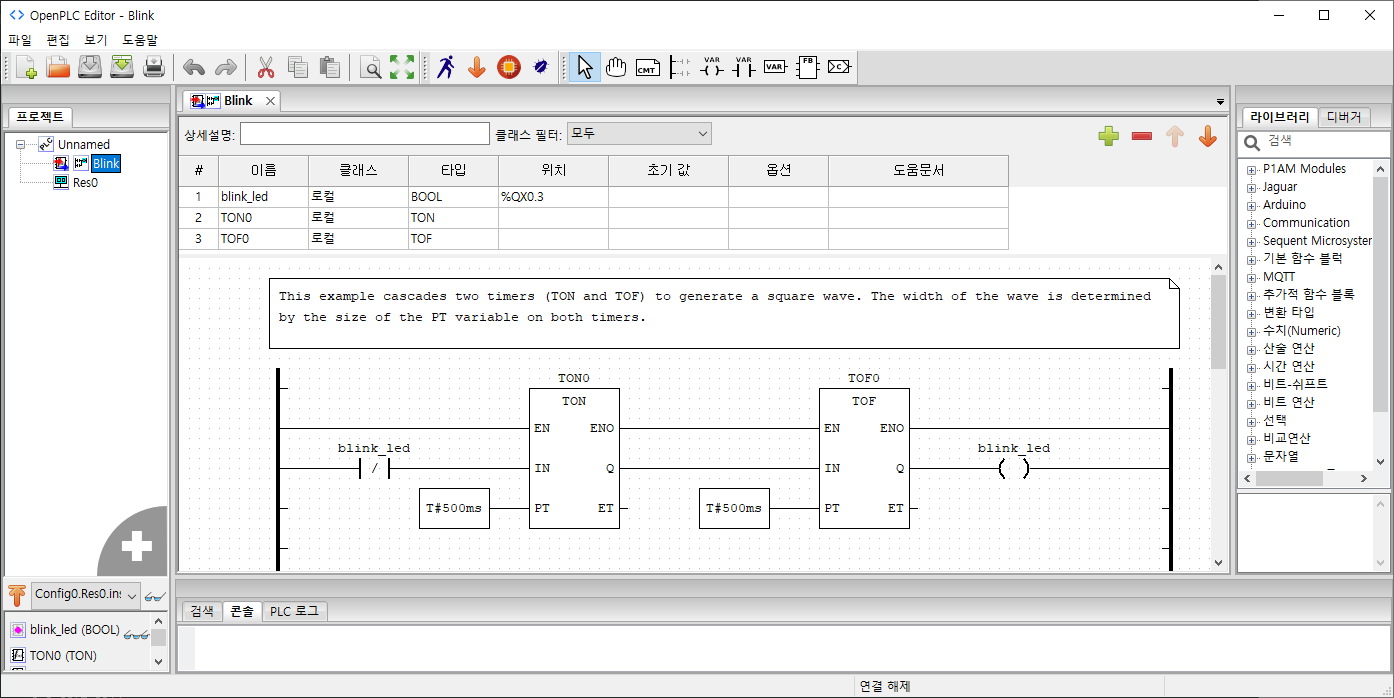Open the Config0.Res0 instance dropdown
The width and height of the screenshot is (1394, 698).
[x=86, y=594]
